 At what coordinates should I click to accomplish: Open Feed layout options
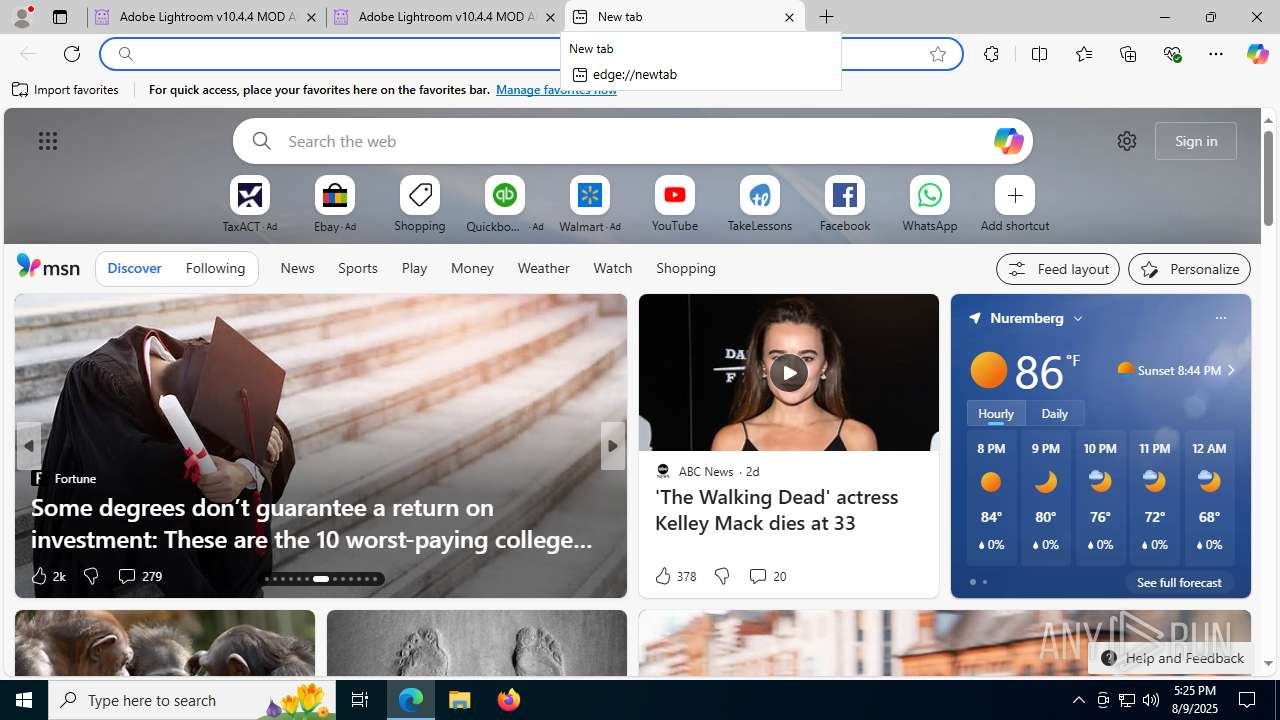(1057, 269)
